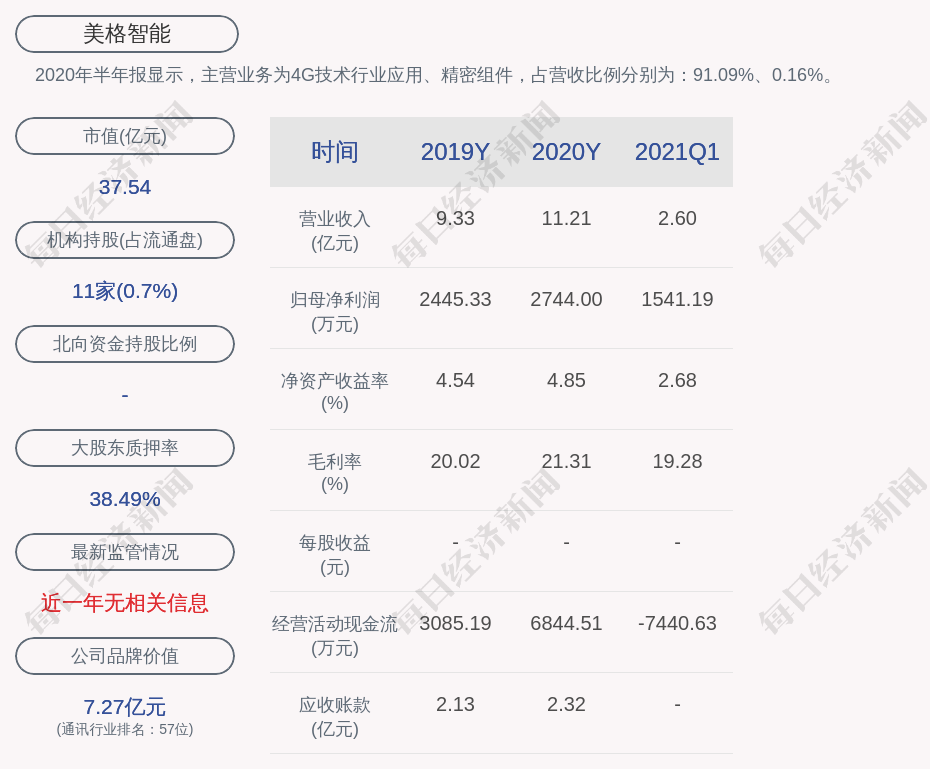This screenshot has width=930, height=769.
Task: Click the red text 近一年无相关信息
Action: click(125, 603)
